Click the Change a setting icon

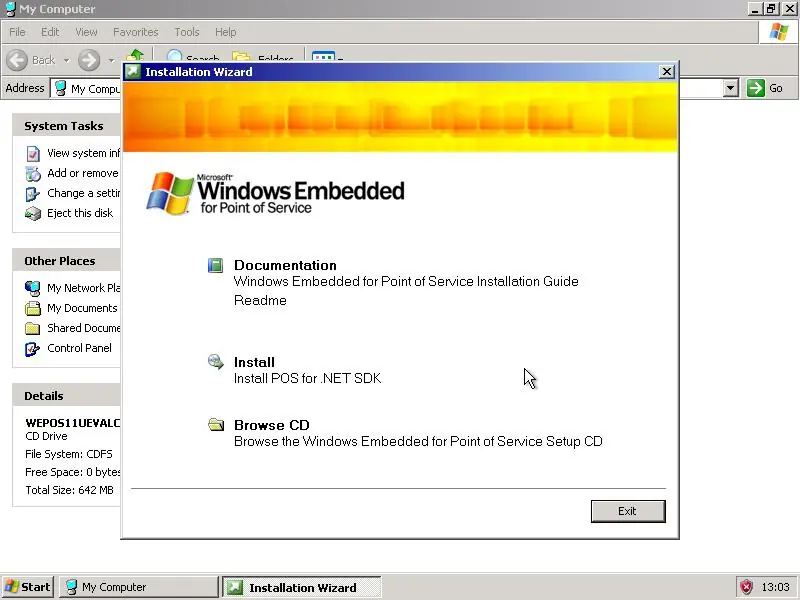[32, 194]
